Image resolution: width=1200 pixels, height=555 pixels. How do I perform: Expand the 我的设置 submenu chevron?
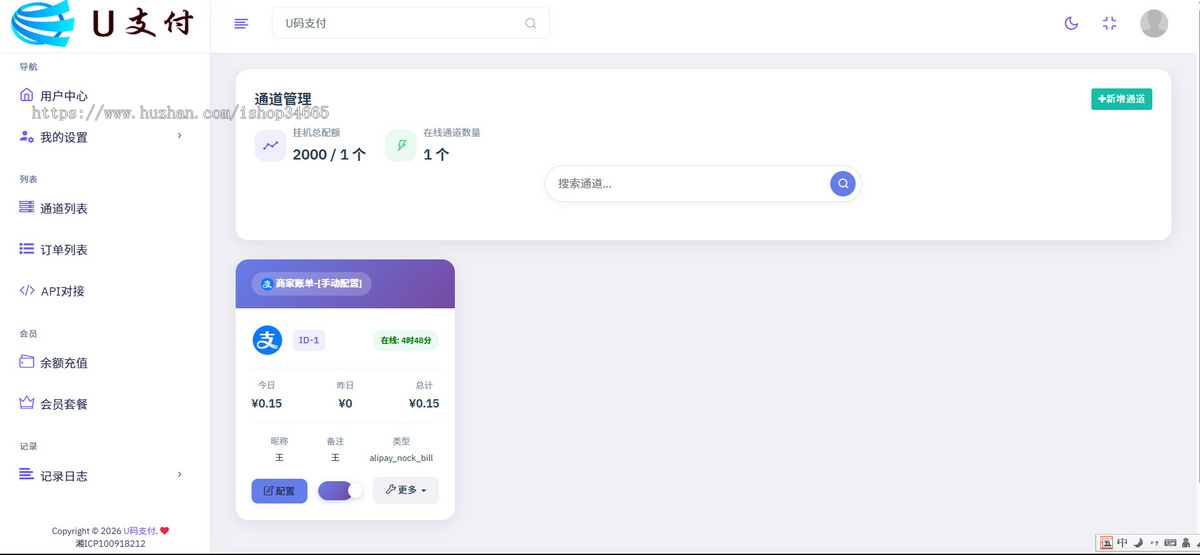pos(179,136)
